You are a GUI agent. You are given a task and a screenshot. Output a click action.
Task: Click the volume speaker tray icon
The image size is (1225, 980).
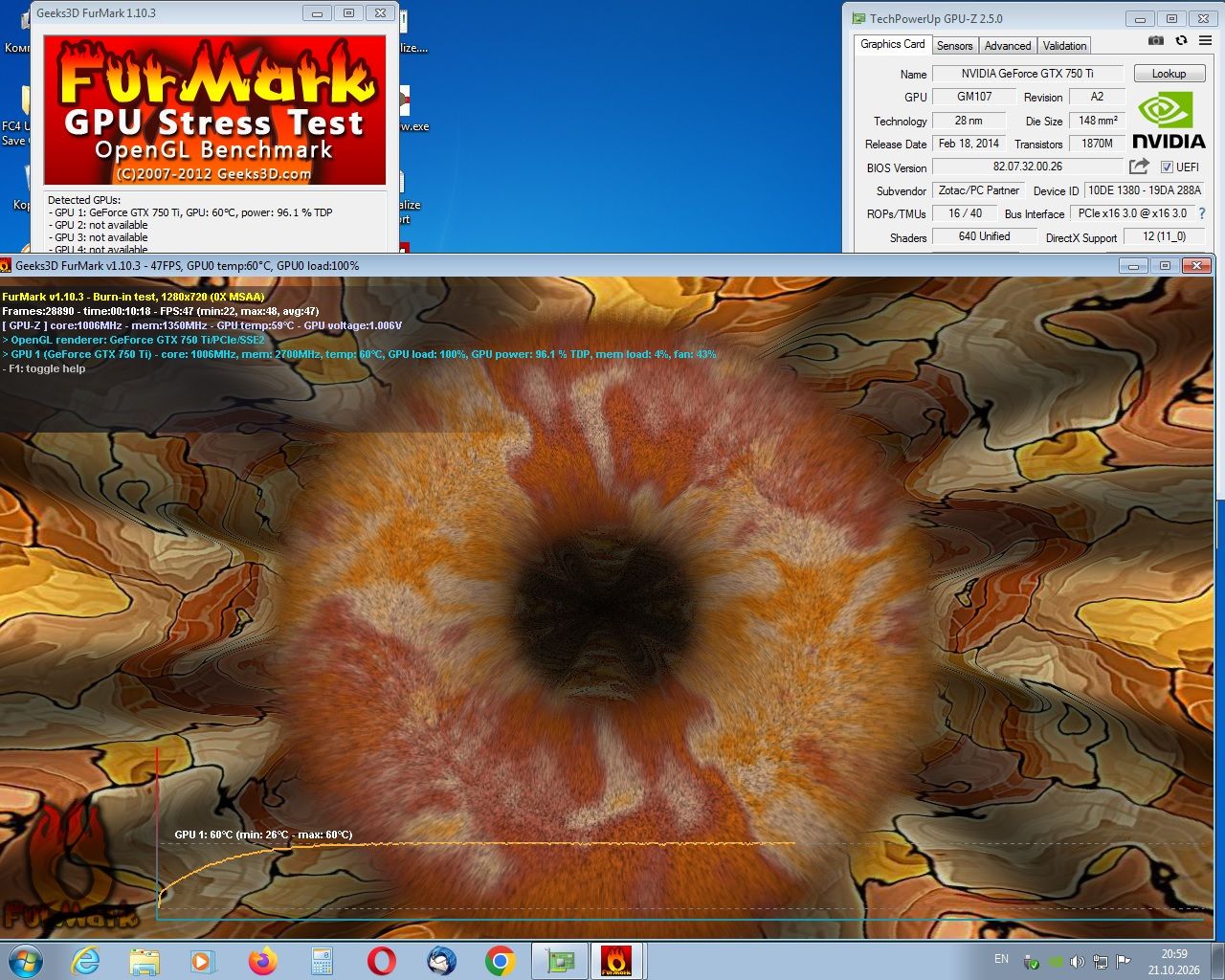point(1078,962)
